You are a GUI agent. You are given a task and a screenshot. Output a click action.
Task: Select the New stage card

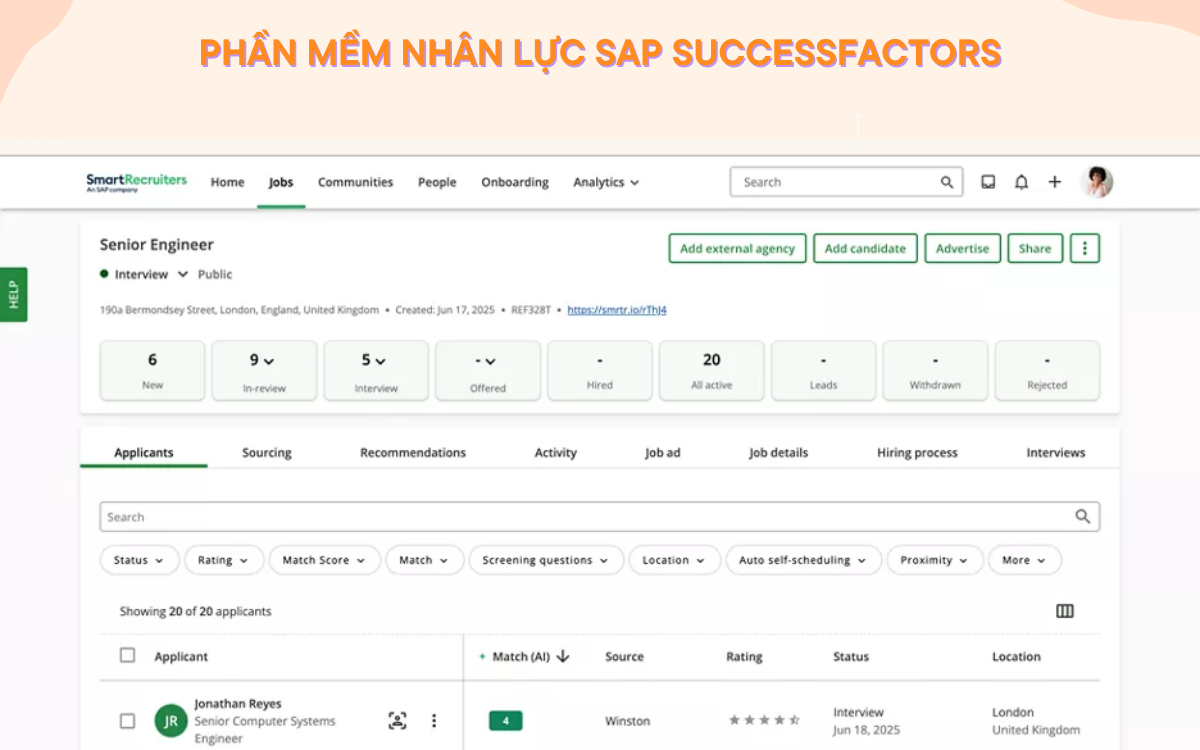click(x=152, y=370)
